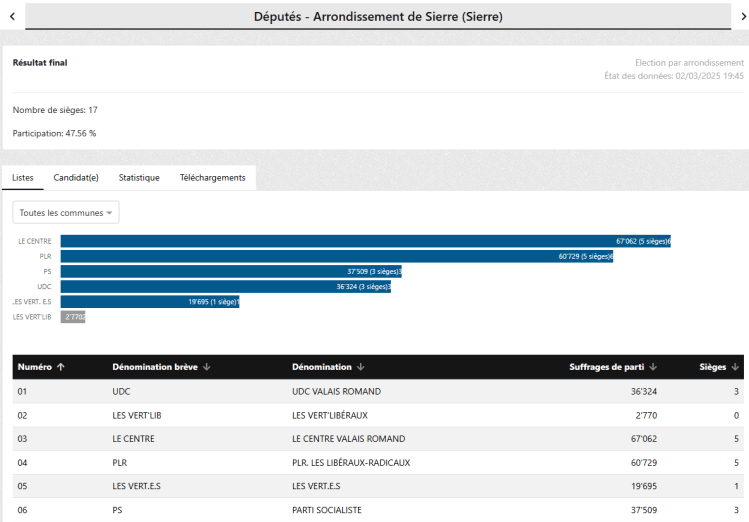The image size is (749, 522).
Task: Click the LES VERT.E.S chart bar
Action: tap(150, 301)
